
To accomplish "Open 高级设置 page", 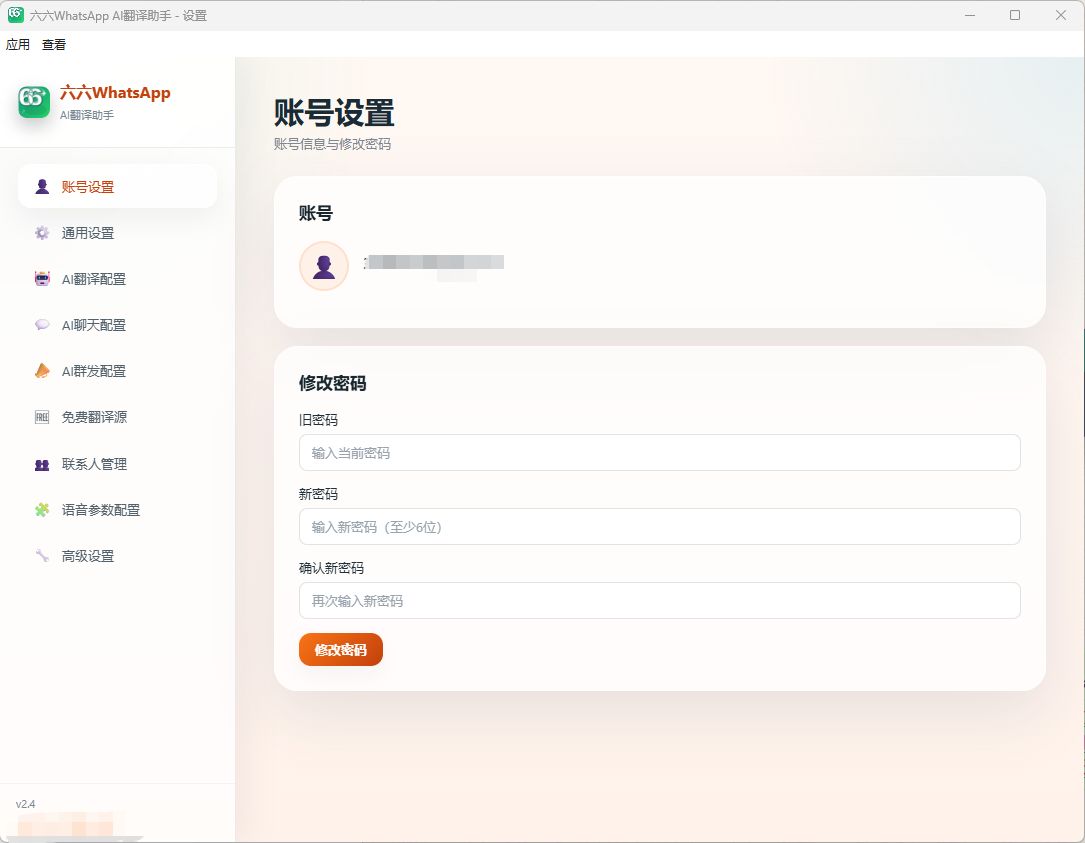I will coord(118,556).
